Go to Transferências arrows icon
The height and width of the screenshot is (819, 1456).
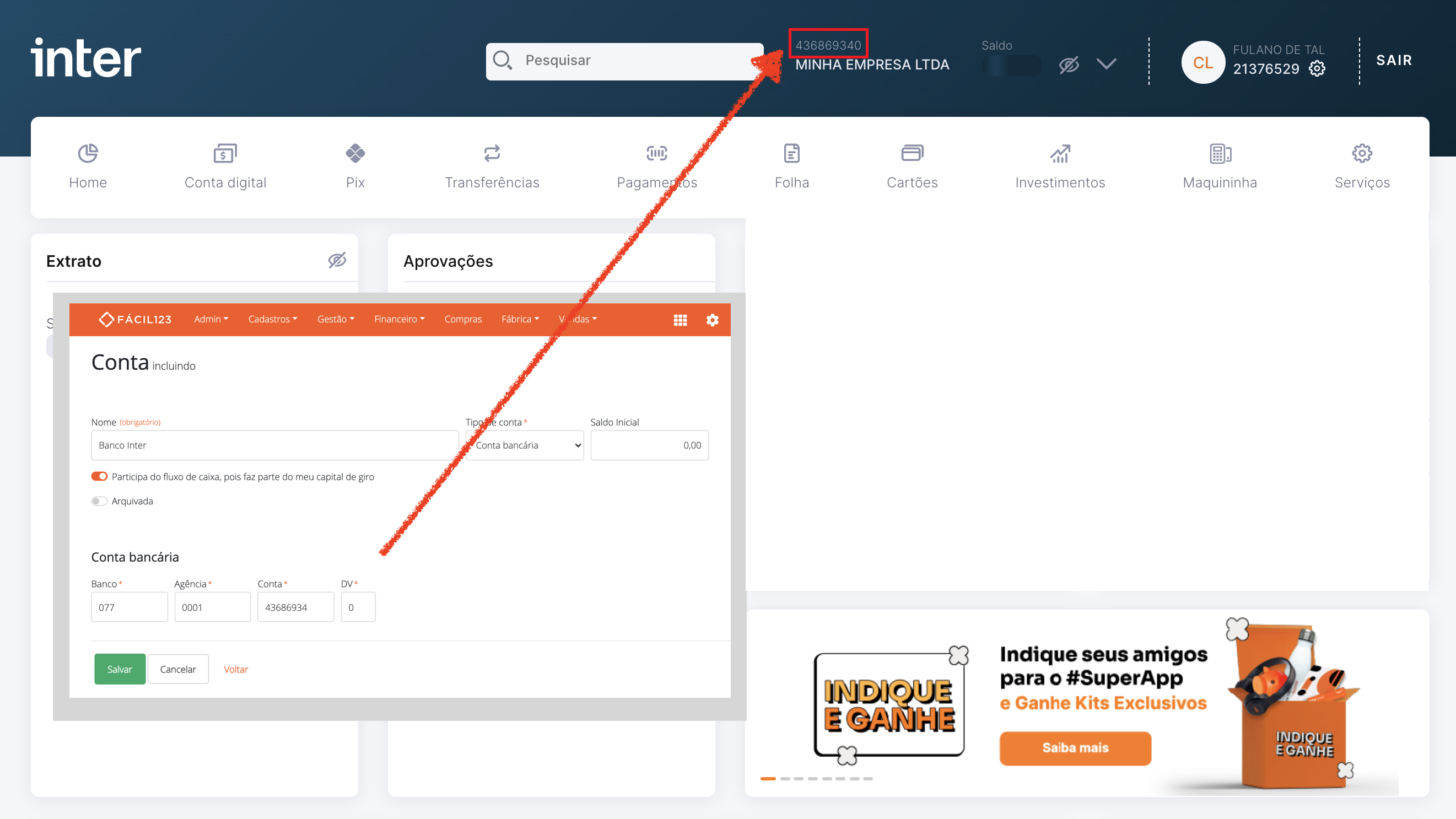pos(492,153)
